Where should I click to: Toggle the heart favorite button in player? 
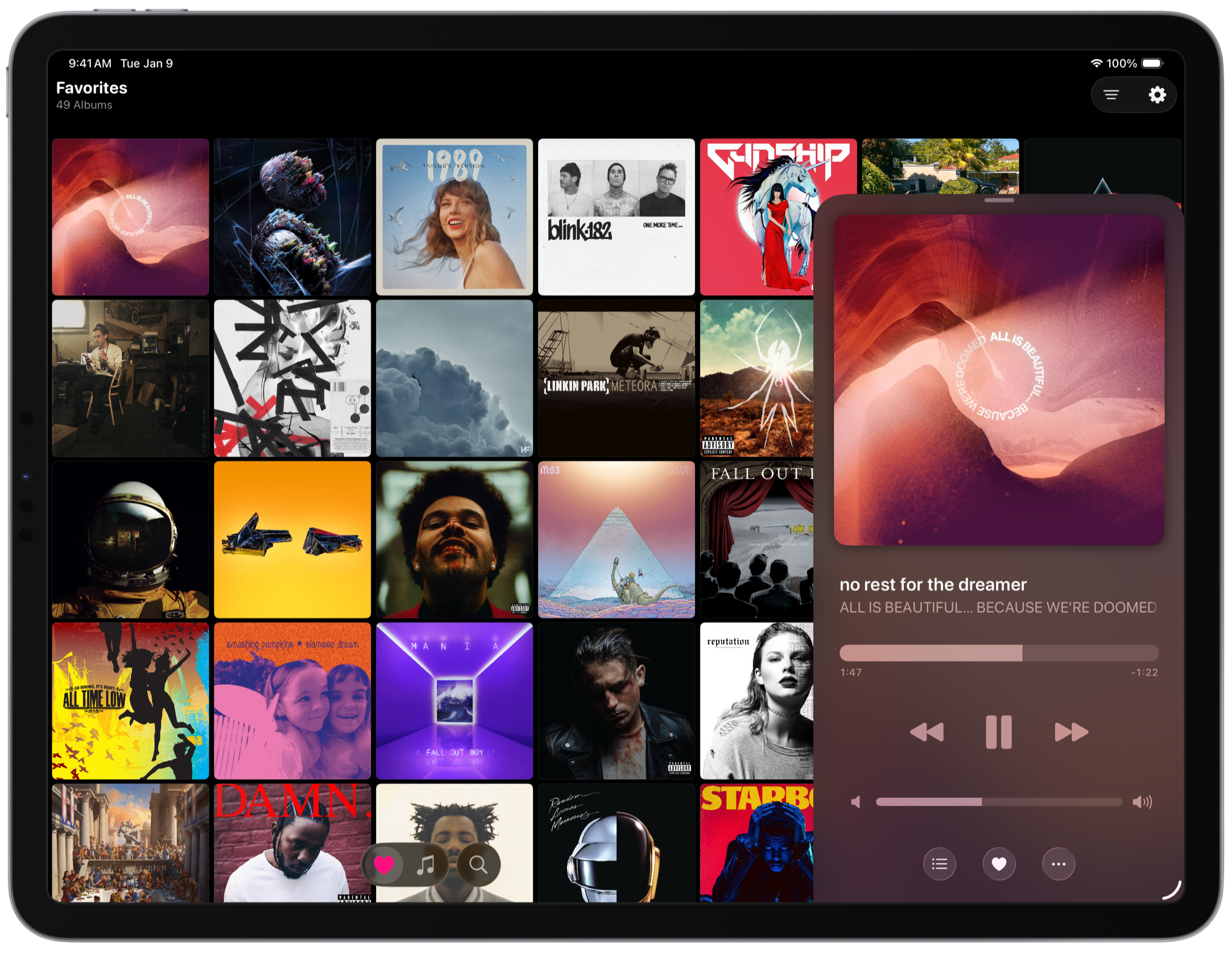(999, 864)
